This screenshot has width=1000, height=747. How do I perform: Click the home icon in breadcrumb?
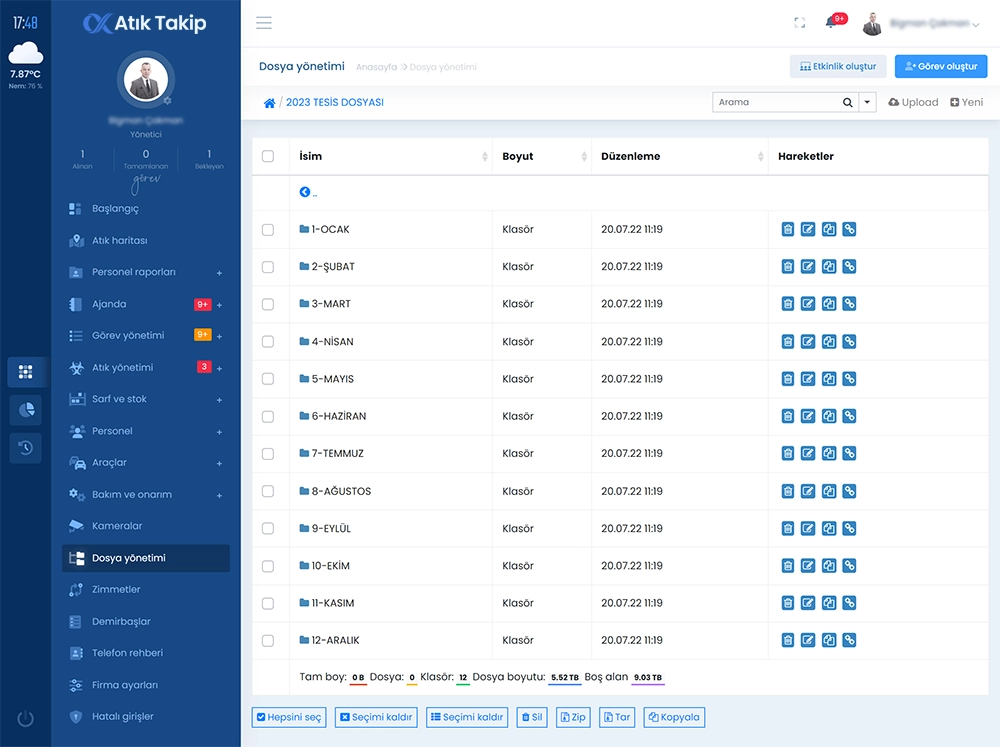[269, 103]
